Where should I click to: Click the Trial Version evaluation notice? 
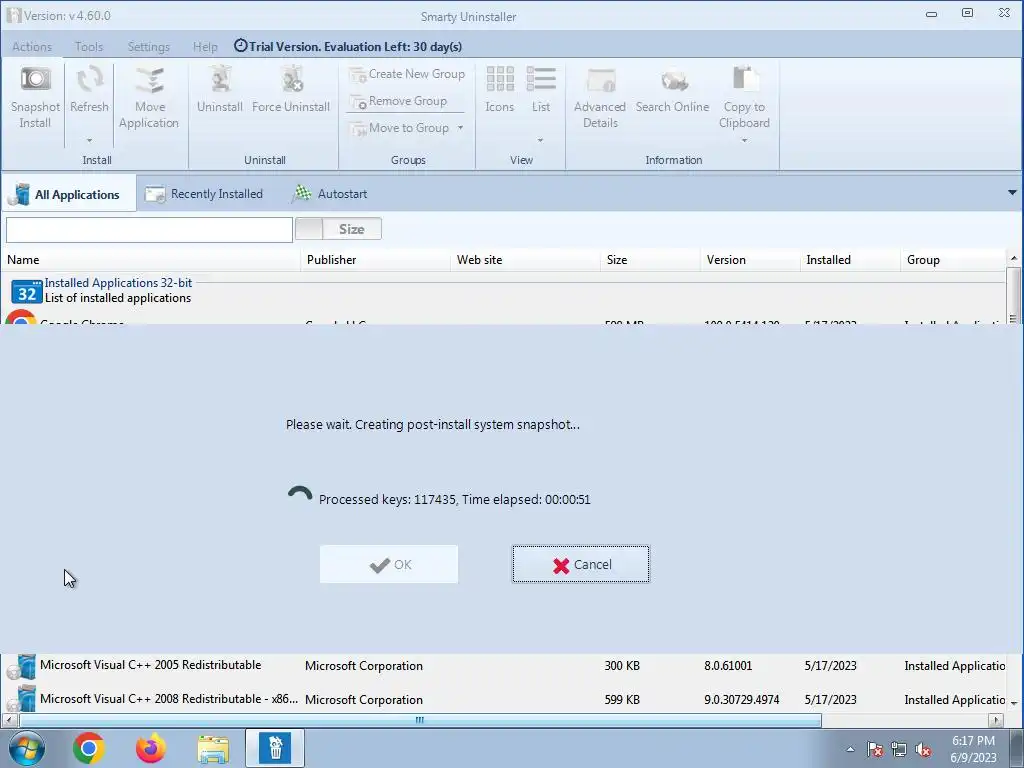pos(348,46)
